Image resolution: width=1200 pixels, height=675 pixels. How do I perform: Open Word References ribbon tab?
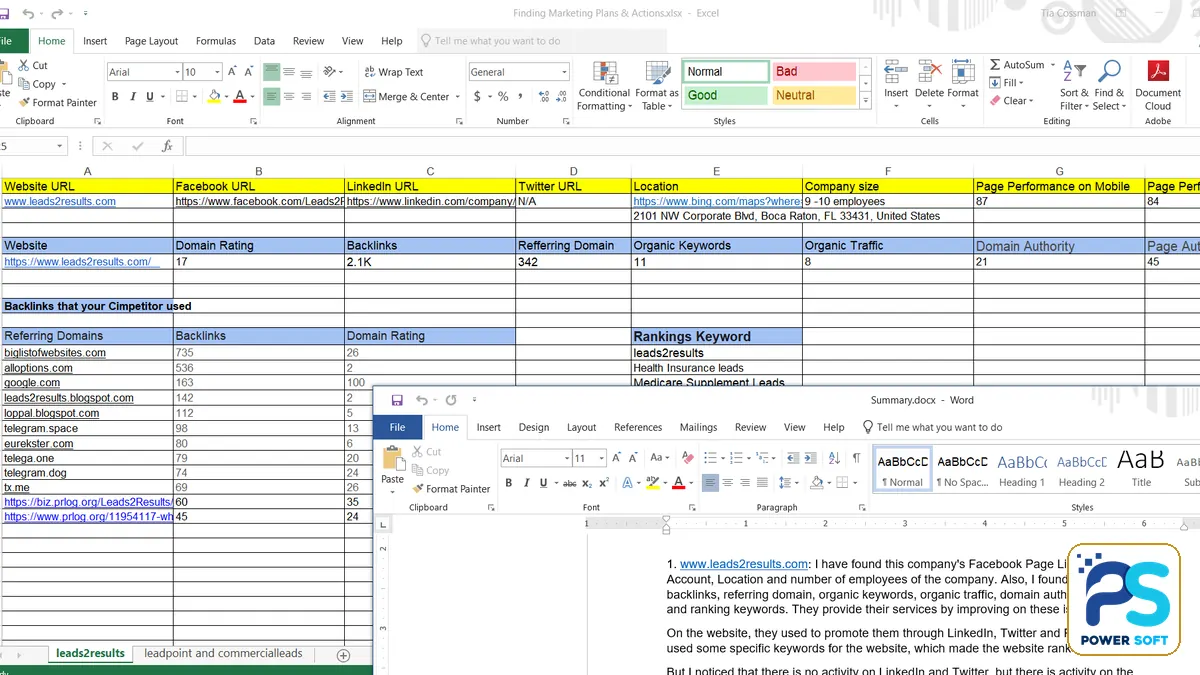point(638,427)
